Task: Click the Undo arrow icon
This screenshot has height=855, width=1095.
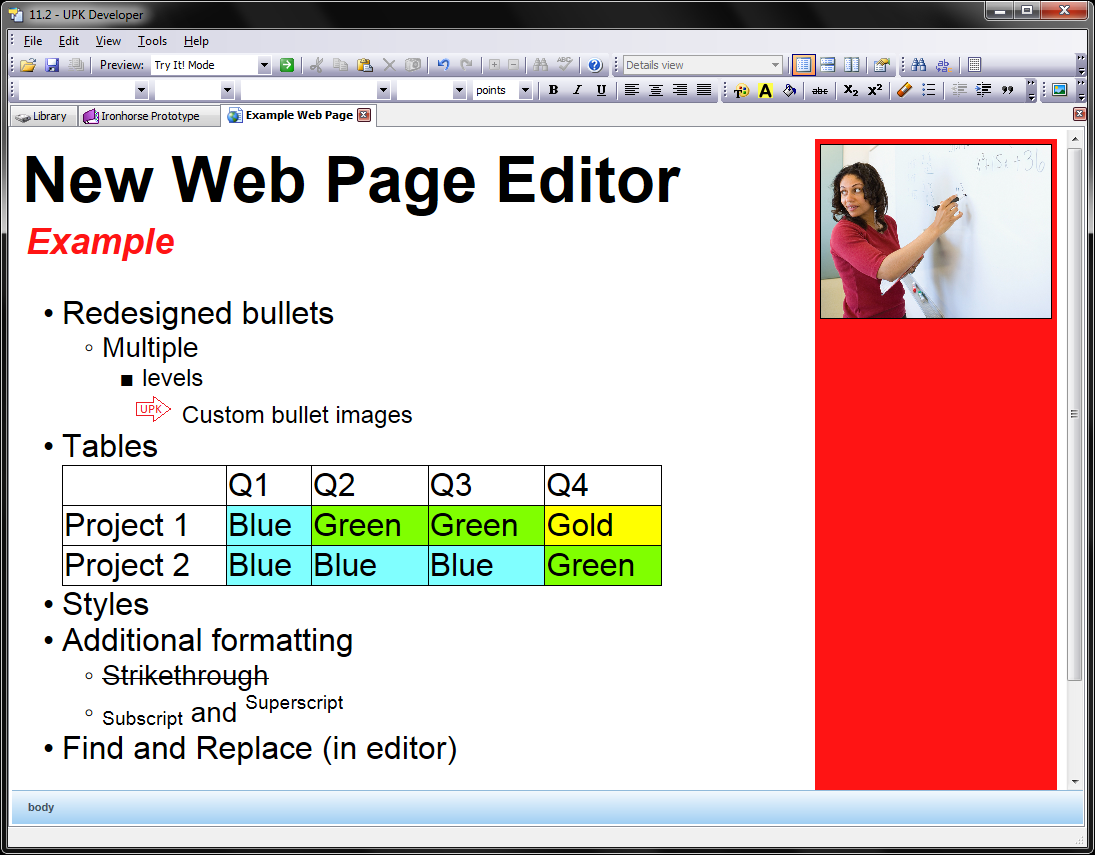Action: [x=443, y=65]
